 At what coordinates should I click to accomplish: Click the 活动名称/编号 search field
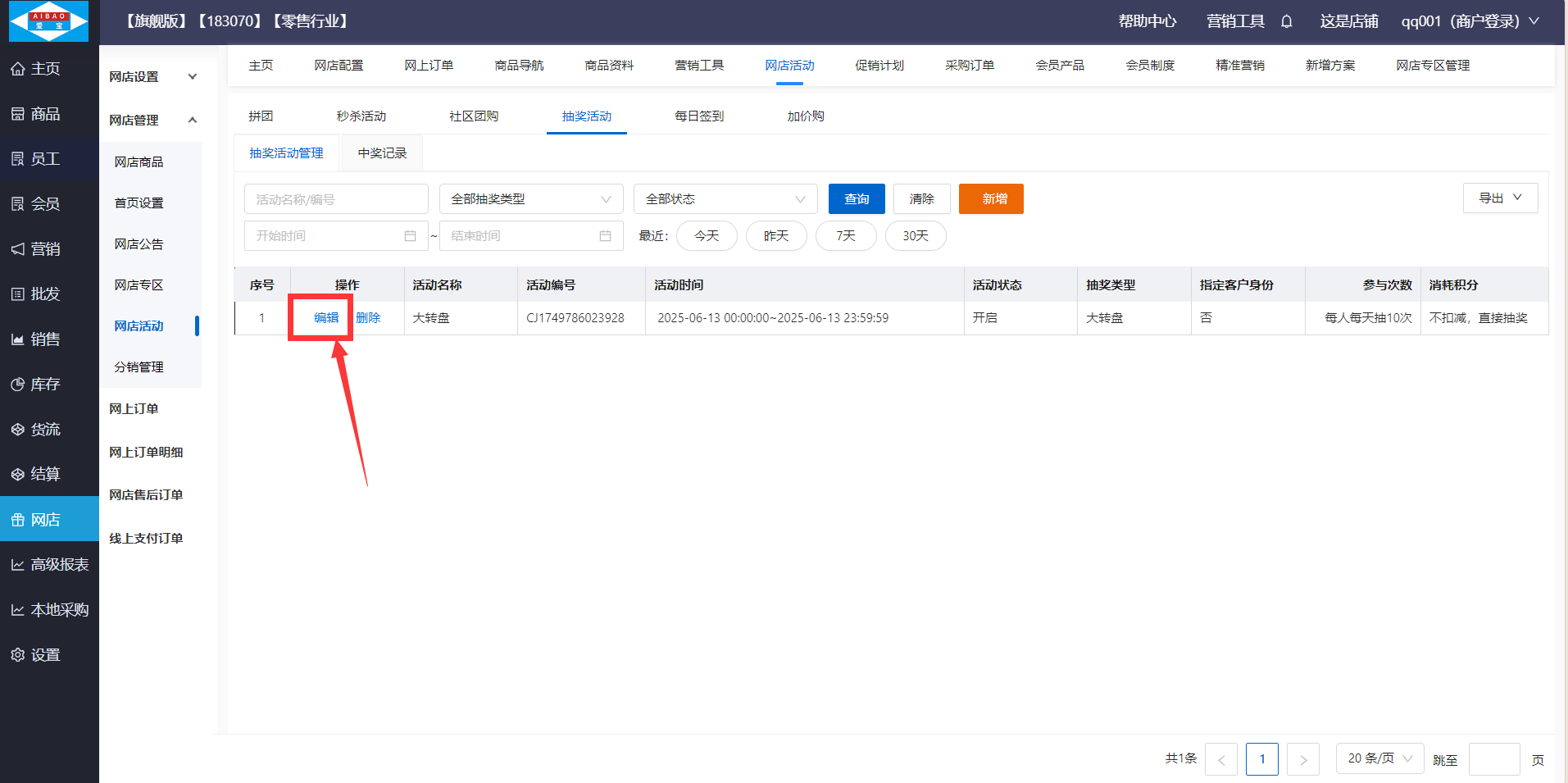click(336, 199)
